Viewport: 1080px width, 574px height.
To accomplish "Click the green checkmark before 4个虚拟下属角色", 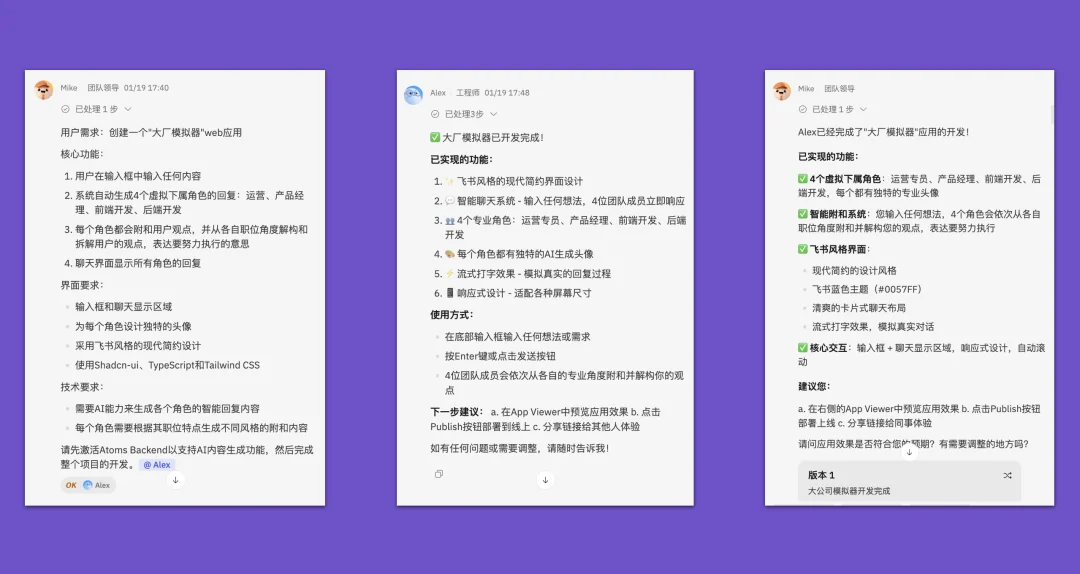I will pos(803,179).
